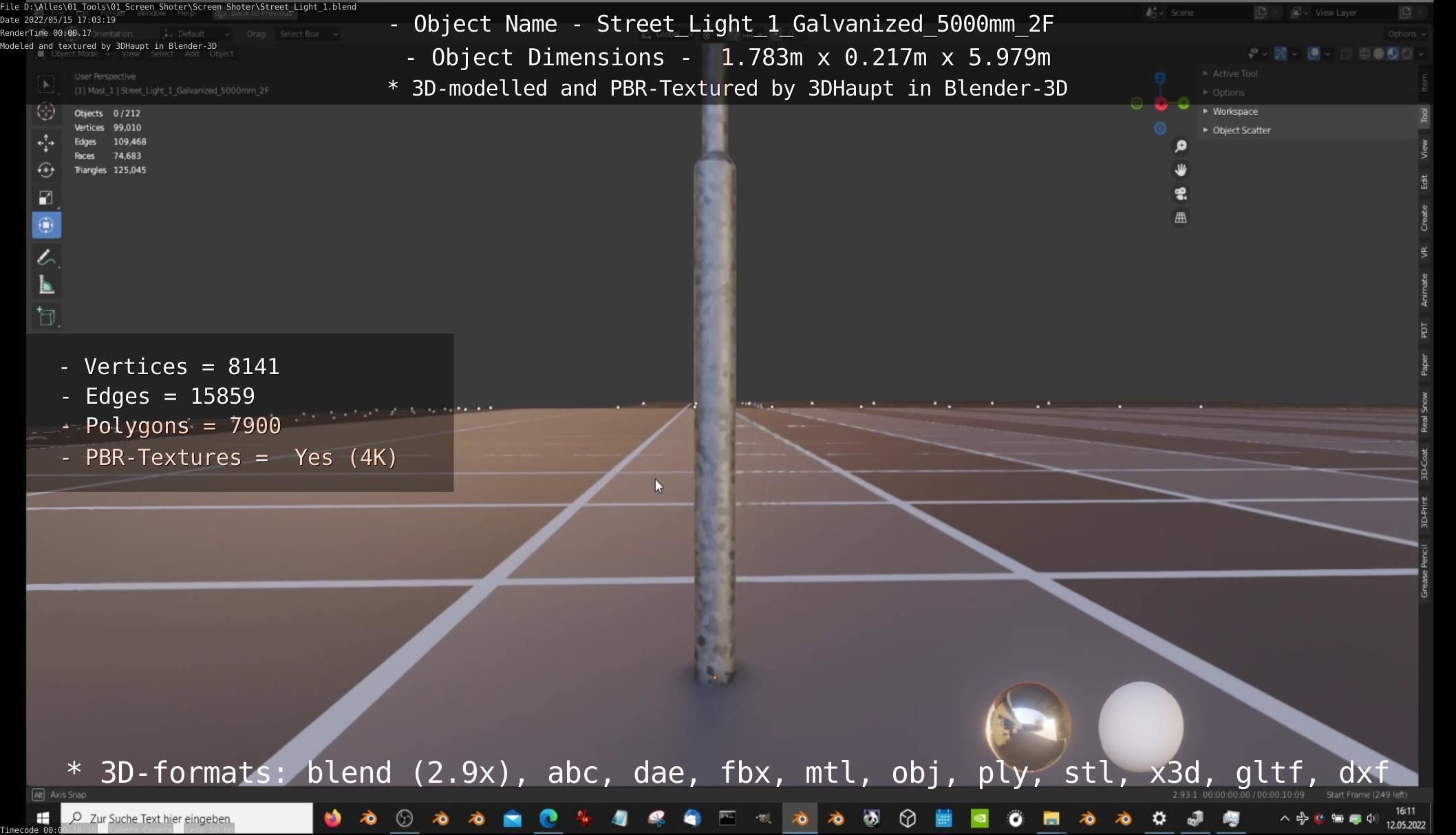This screenshot has height=835, width=1456.
Task: Select the Cursor tool
Action: pyautogui.click(x=46, y=111)
